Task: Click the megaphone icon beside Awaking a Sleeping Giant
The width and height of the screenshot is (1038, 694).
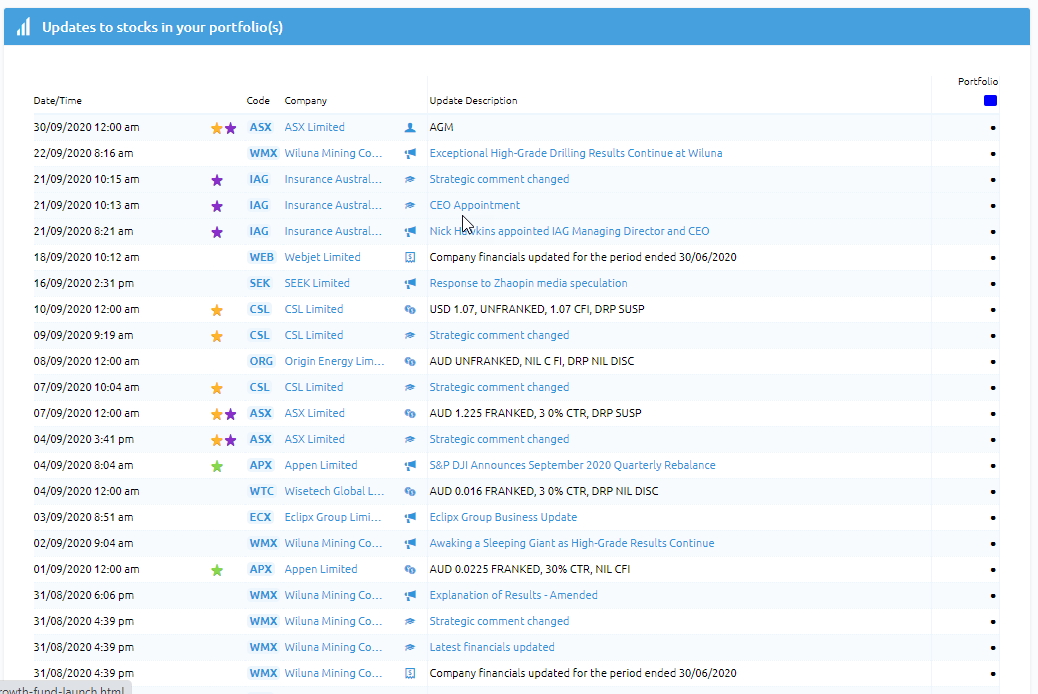Action: click(410, 544)
